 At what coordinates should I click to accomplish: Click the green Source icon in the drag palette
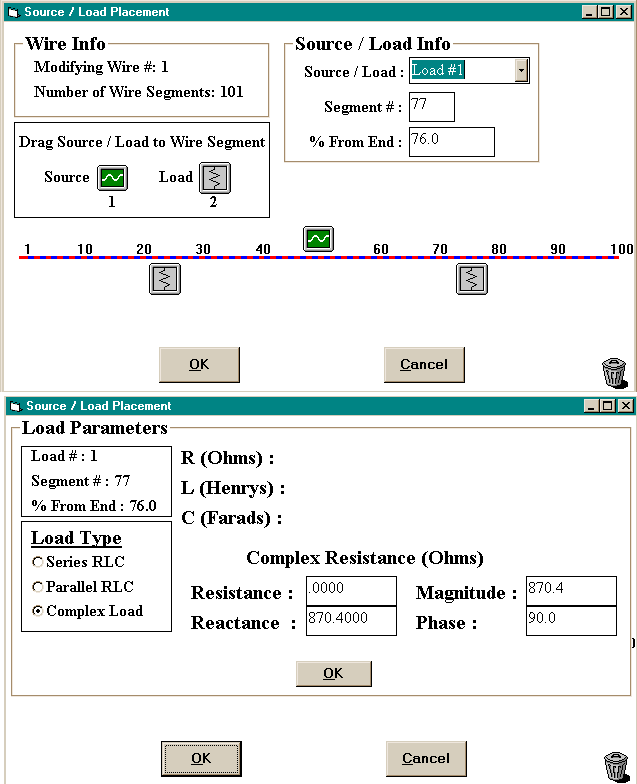click(112, 178)
